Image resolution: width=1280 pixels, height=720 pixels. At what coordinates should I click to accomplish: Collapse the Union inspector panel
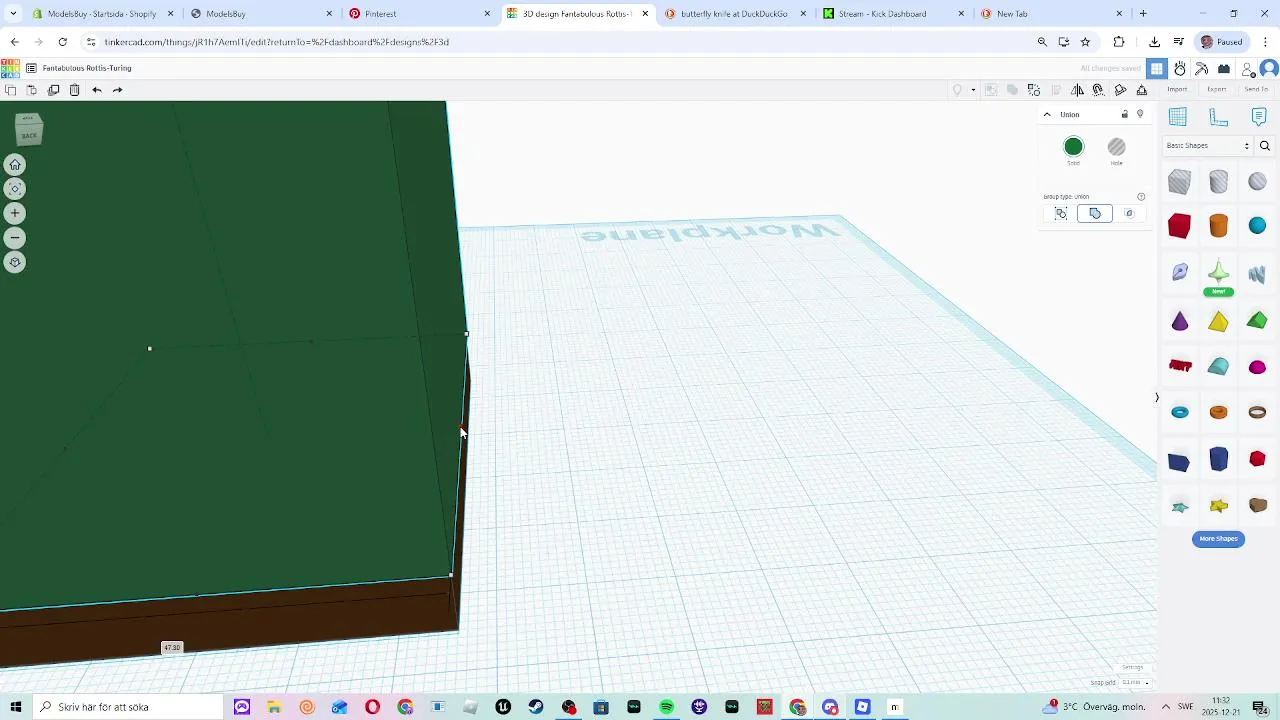point(1047,115)
